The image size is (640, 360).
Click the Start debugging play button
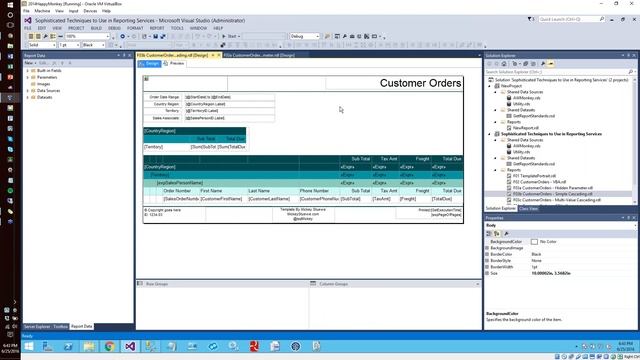click(224, 36)
